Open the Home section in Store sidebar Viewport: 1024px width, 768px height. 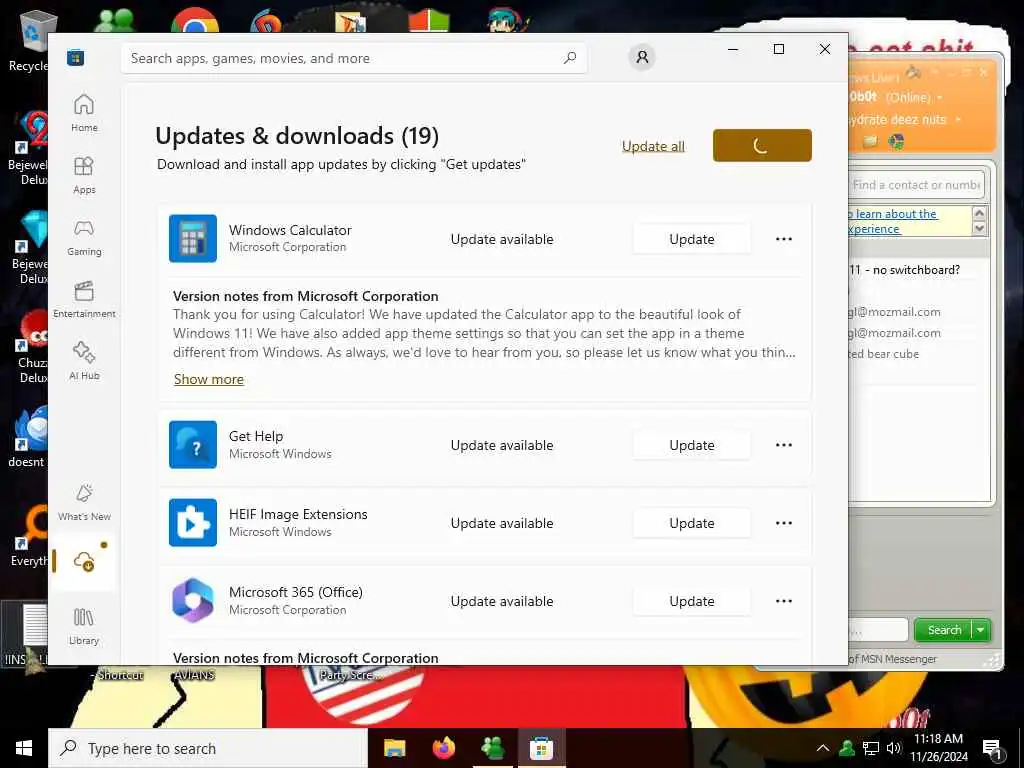[84, 113]
